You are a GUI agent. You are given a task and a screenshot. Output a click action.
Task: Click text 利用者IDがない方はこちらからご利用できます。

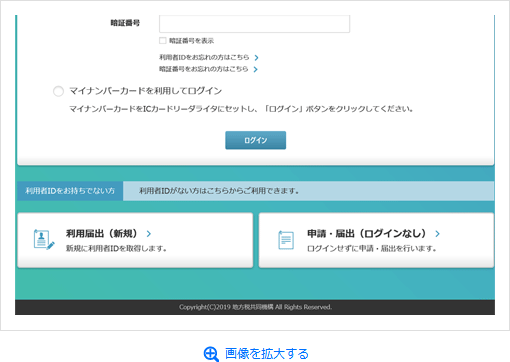[219, 191]
